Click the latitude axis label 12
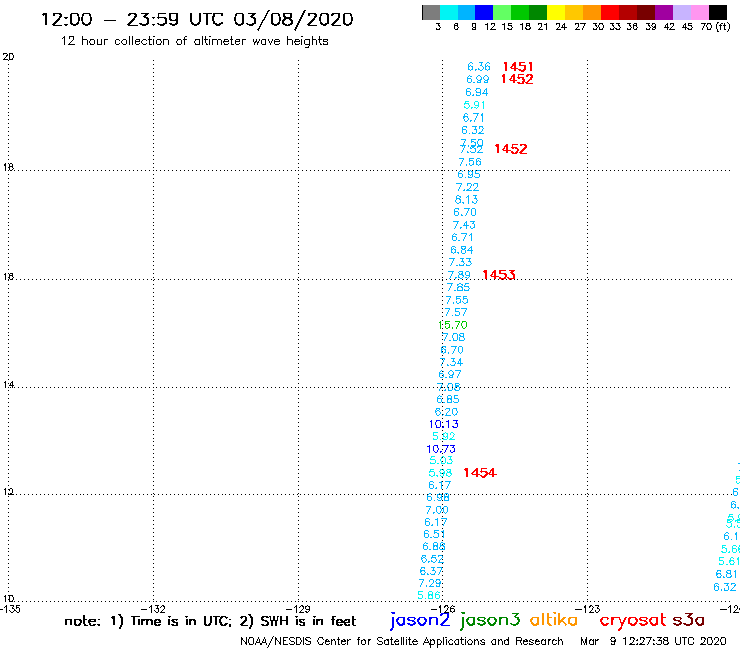Image resolution: width=740 pixels, height=650 pixels. (8, 492)
